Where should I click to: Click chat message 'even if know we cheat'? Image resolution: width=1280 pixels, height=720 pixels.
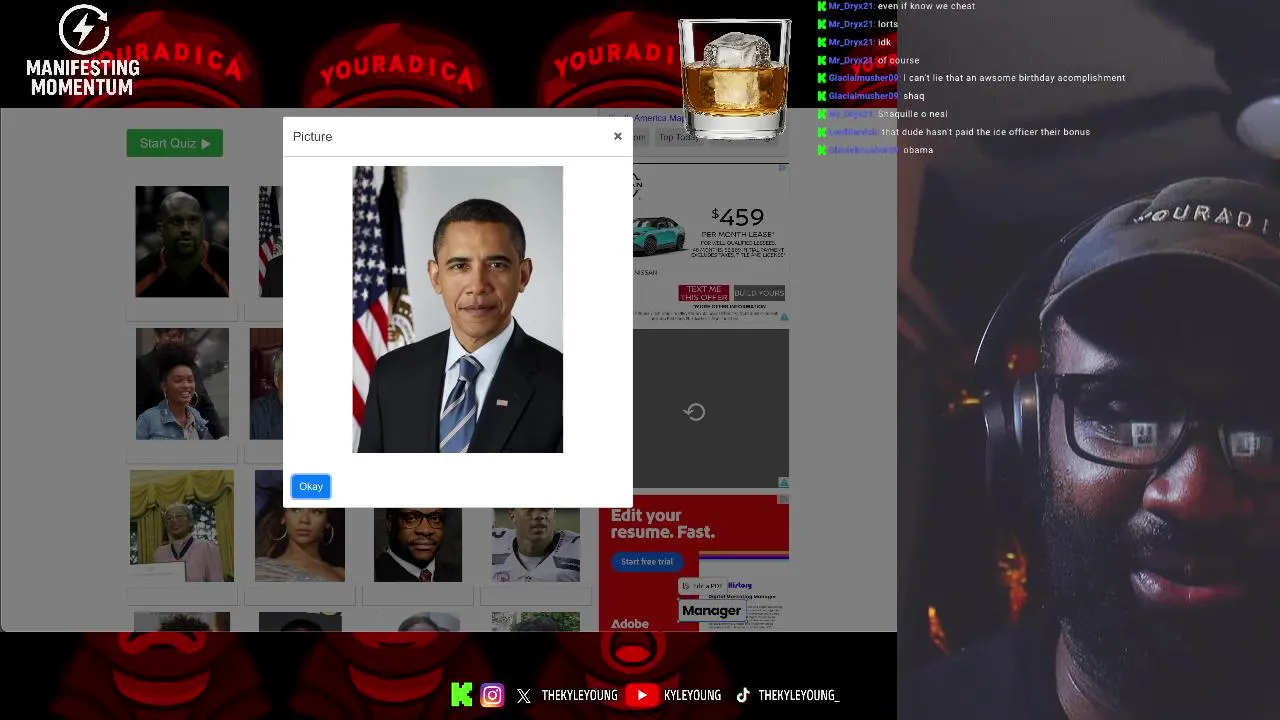pos(926,6)
